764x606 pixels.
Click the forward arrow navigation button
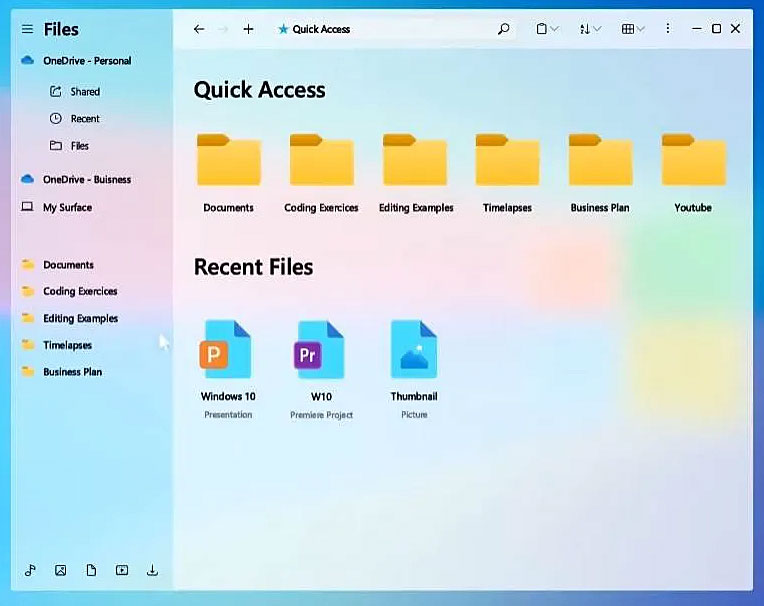click(223, 29)
